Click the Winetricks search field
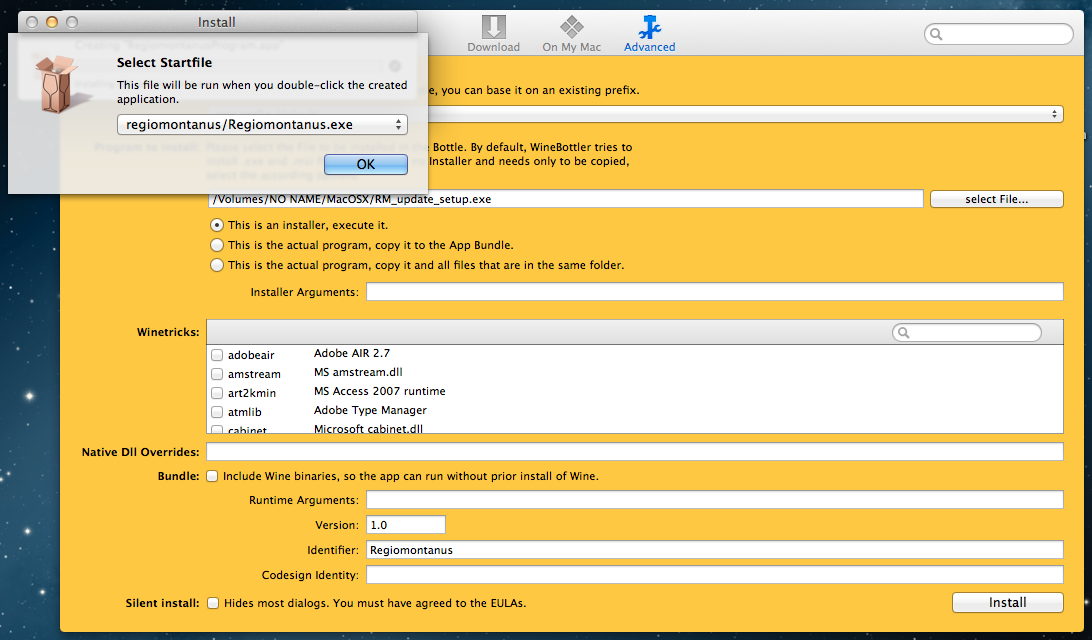This screenshot has height=640, width=1092. (967, 332)
